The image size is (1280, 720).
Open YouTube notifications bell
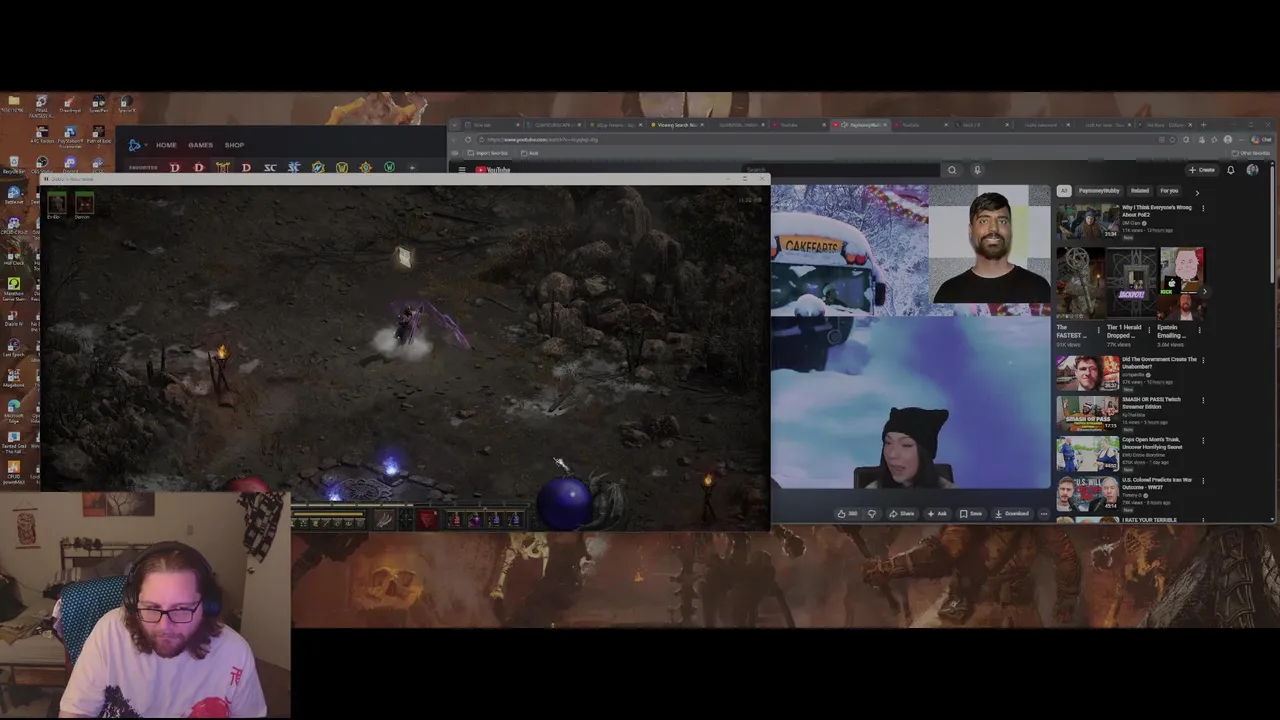pyautogui.click(x=1231, y=170)
